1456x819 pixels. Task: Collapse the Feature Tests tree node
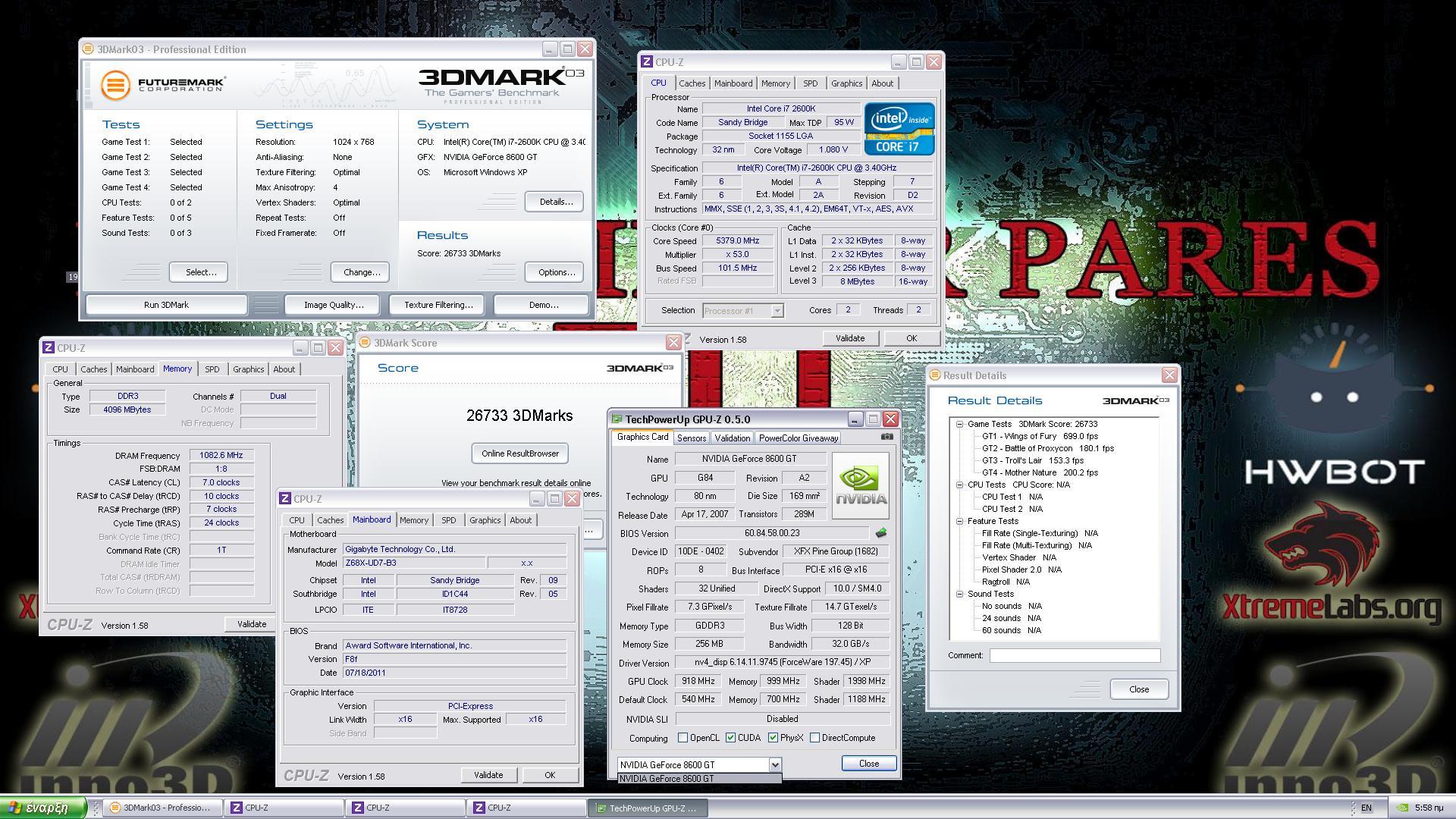[959, 521]
